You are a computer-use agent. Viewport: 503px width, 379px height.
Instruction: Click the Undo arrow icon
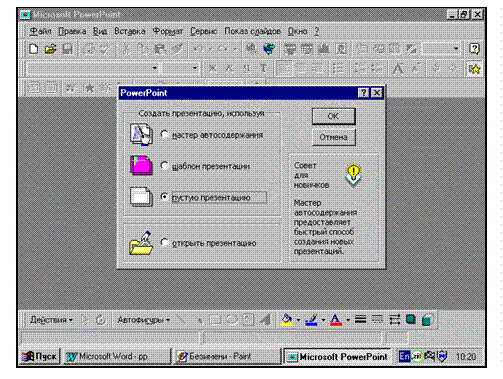(199, 49)
